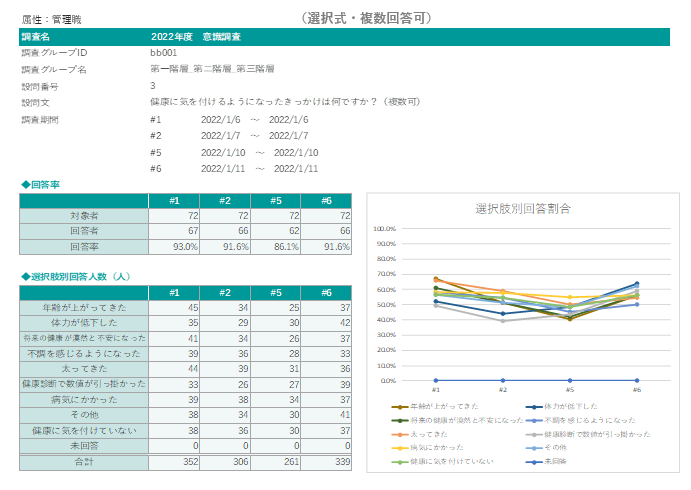Screen dimensions: 691x490
Task: Select the chart title 選択肢別回答割合
Action: (523, 208)
